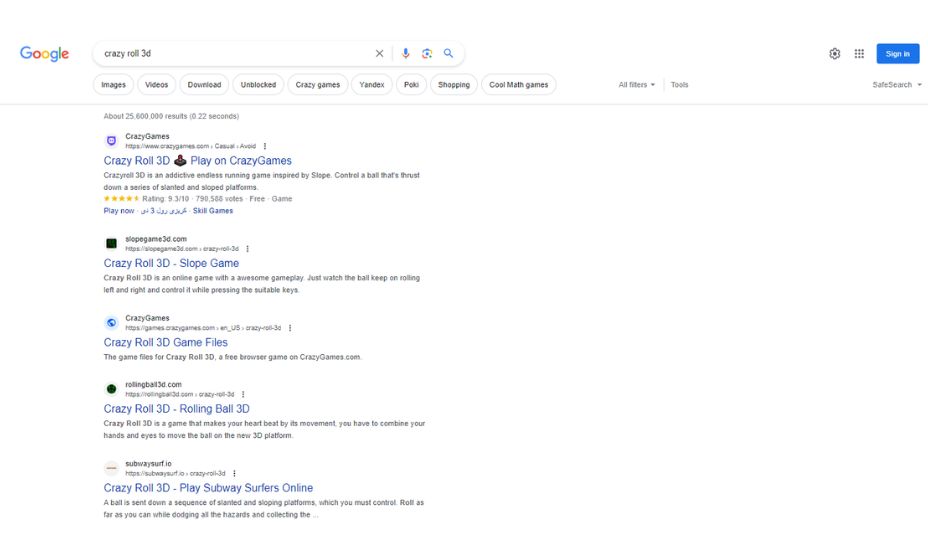This screenshot has width=928, height=557.
Task: Click the star rating in first result
Action: click(121, 199)
